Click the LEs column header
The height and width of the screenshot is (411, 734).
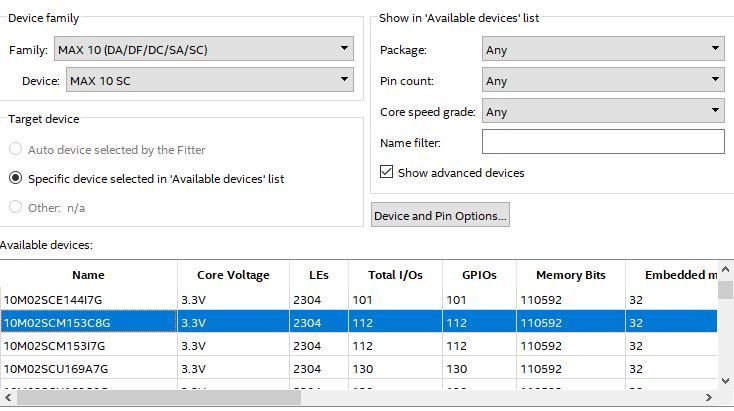coord(318,275)
